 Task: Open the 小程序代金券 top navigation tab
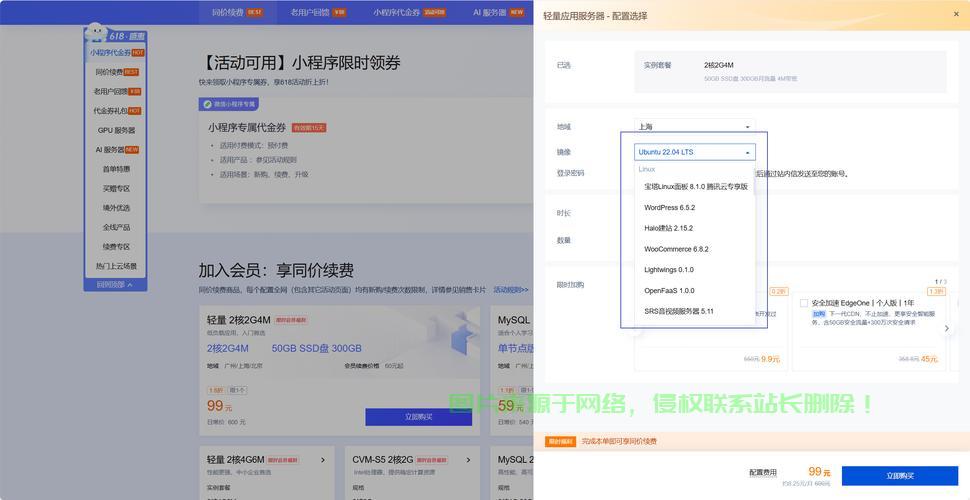409,12
